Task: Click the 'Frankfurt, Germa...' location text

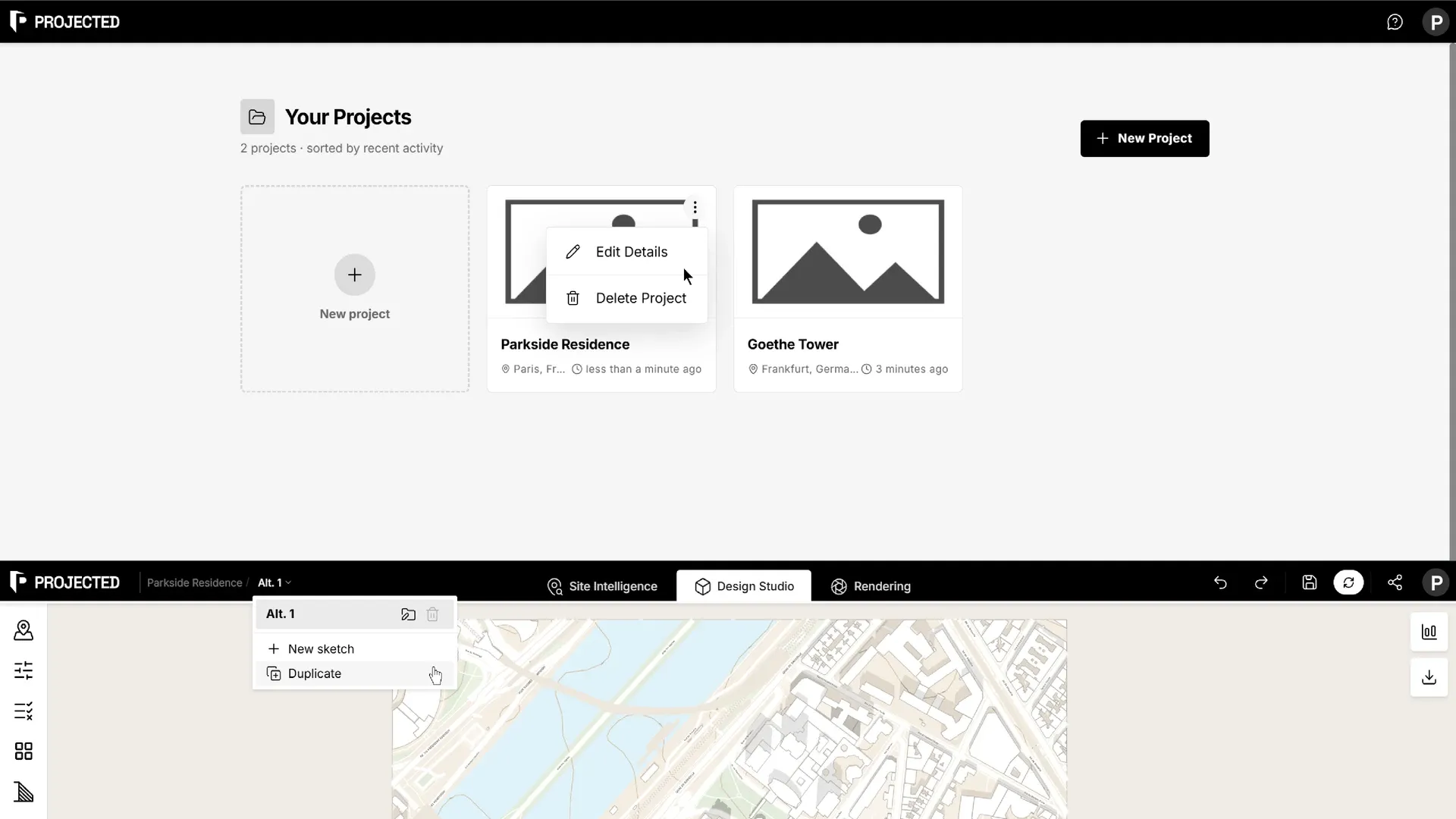Action: pos(809,369)
